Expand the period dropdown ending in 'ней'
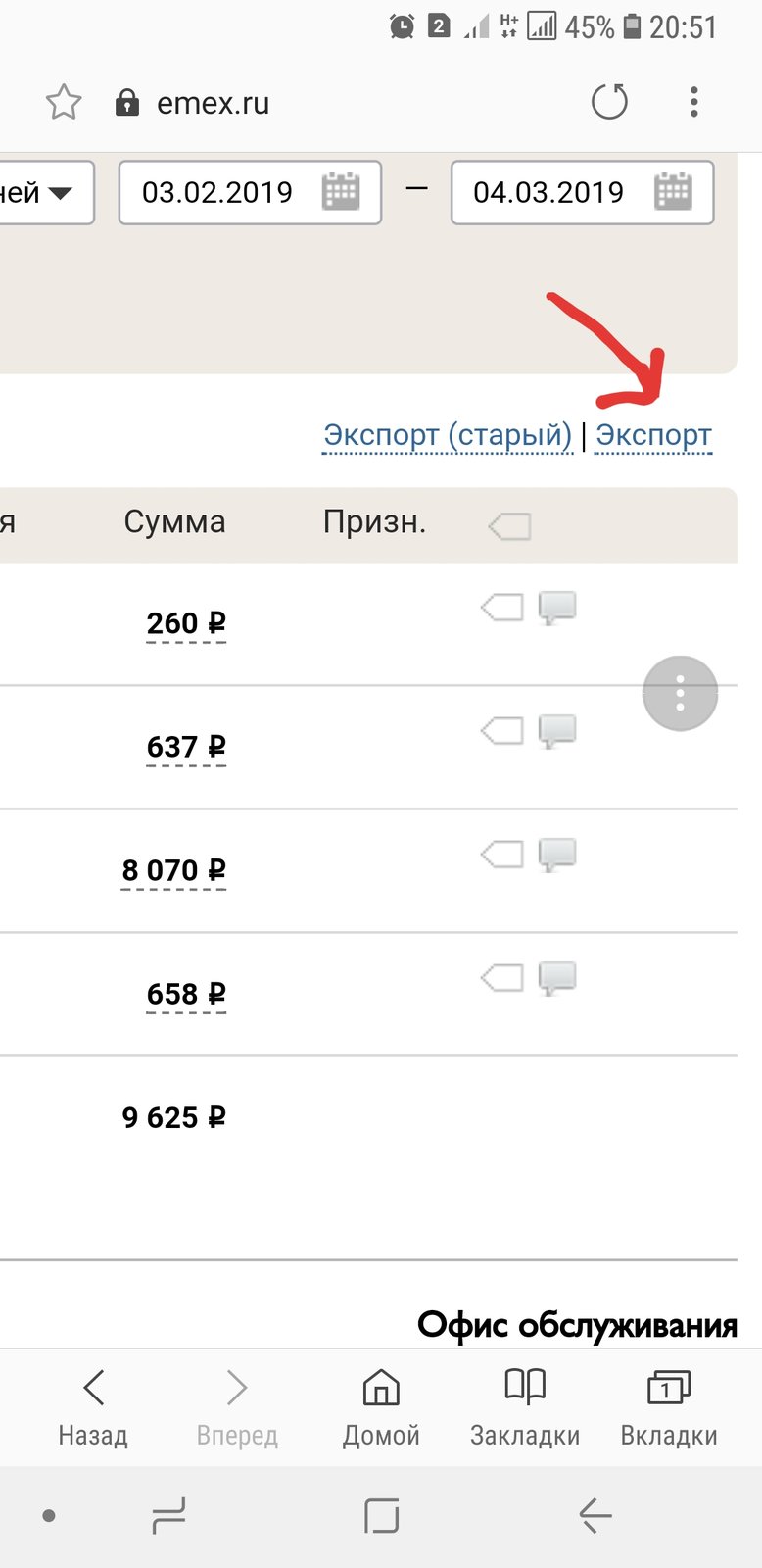 click(47, 193)
